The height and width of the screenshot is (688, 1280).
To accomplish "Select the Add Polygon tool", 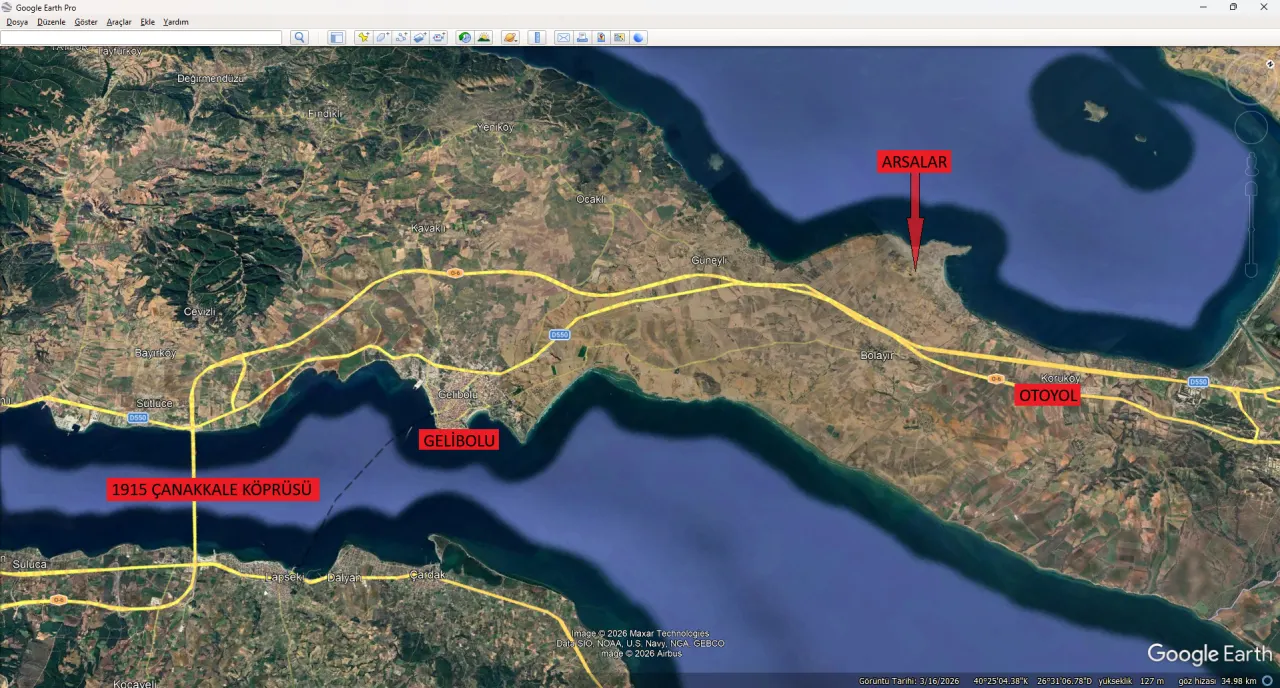I will (382, 37).
